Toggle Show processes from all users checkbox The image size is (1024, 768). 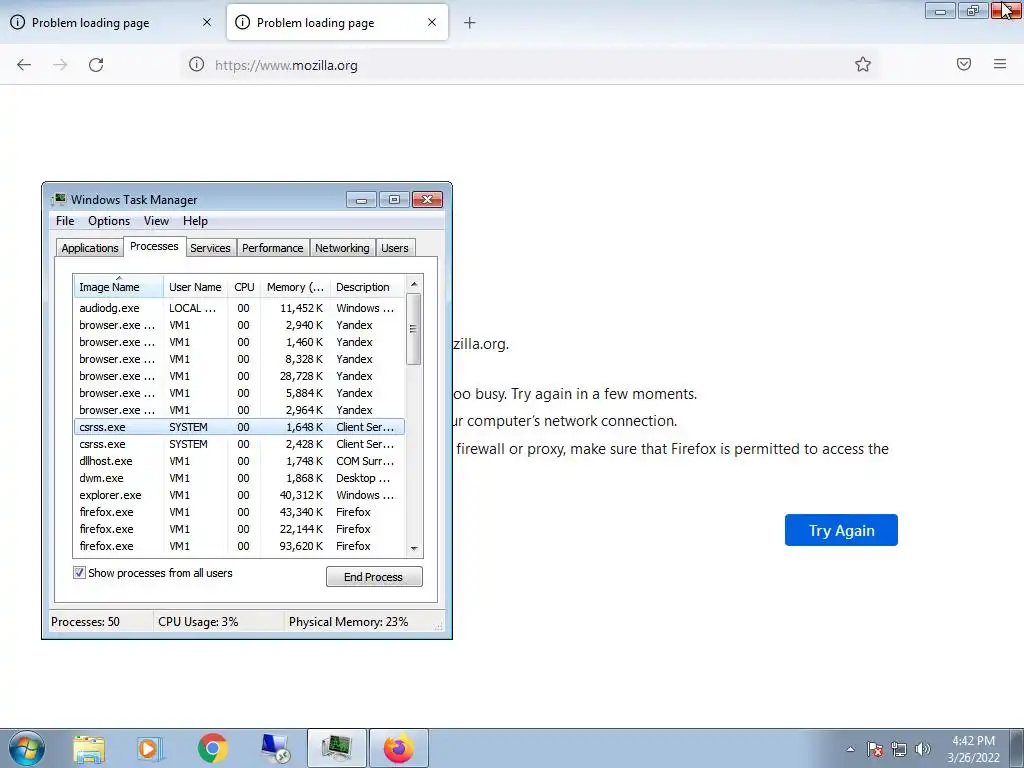click(x=79, y=573)
